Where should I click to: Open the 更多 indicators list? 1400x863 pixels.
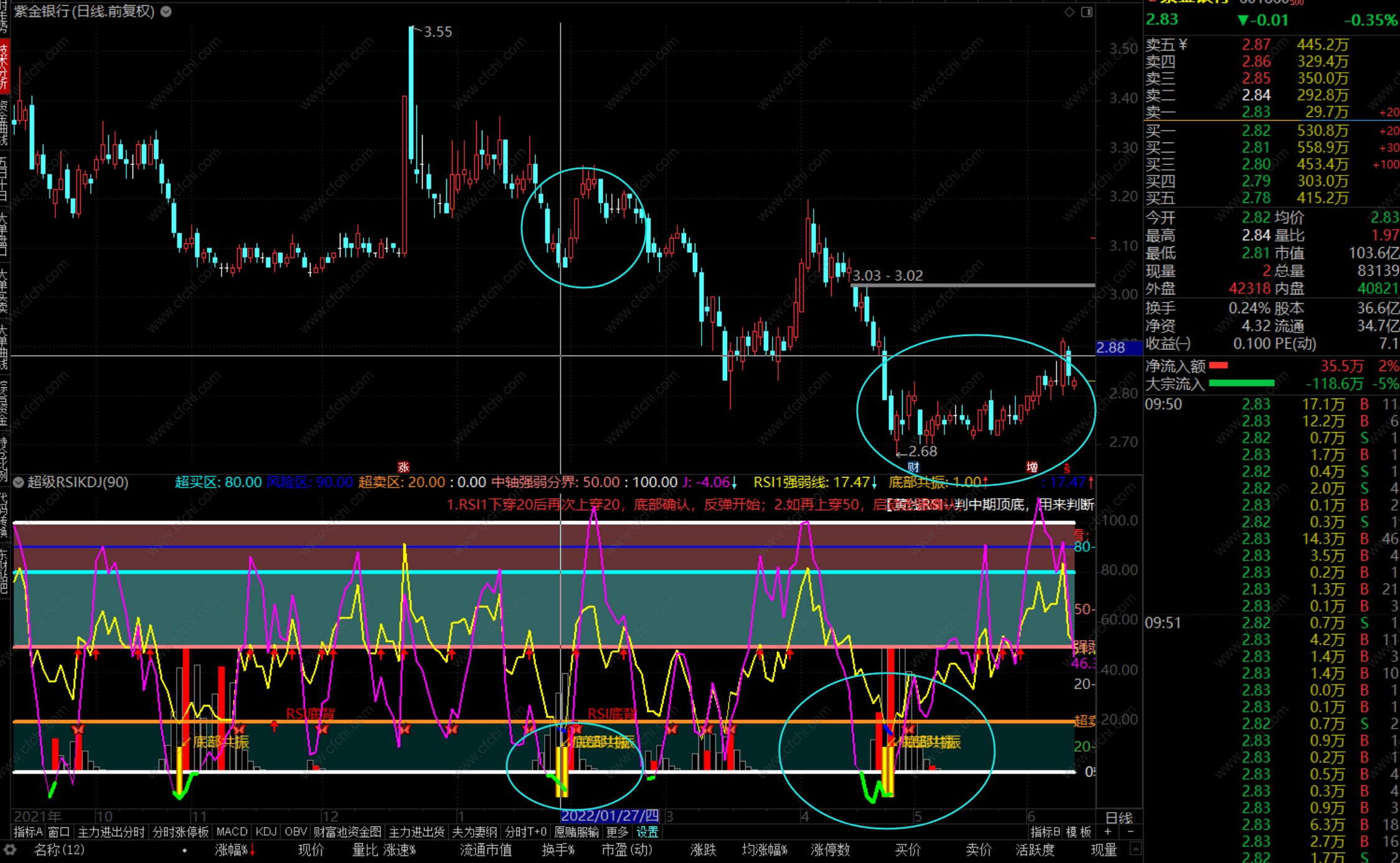[617, 832]
